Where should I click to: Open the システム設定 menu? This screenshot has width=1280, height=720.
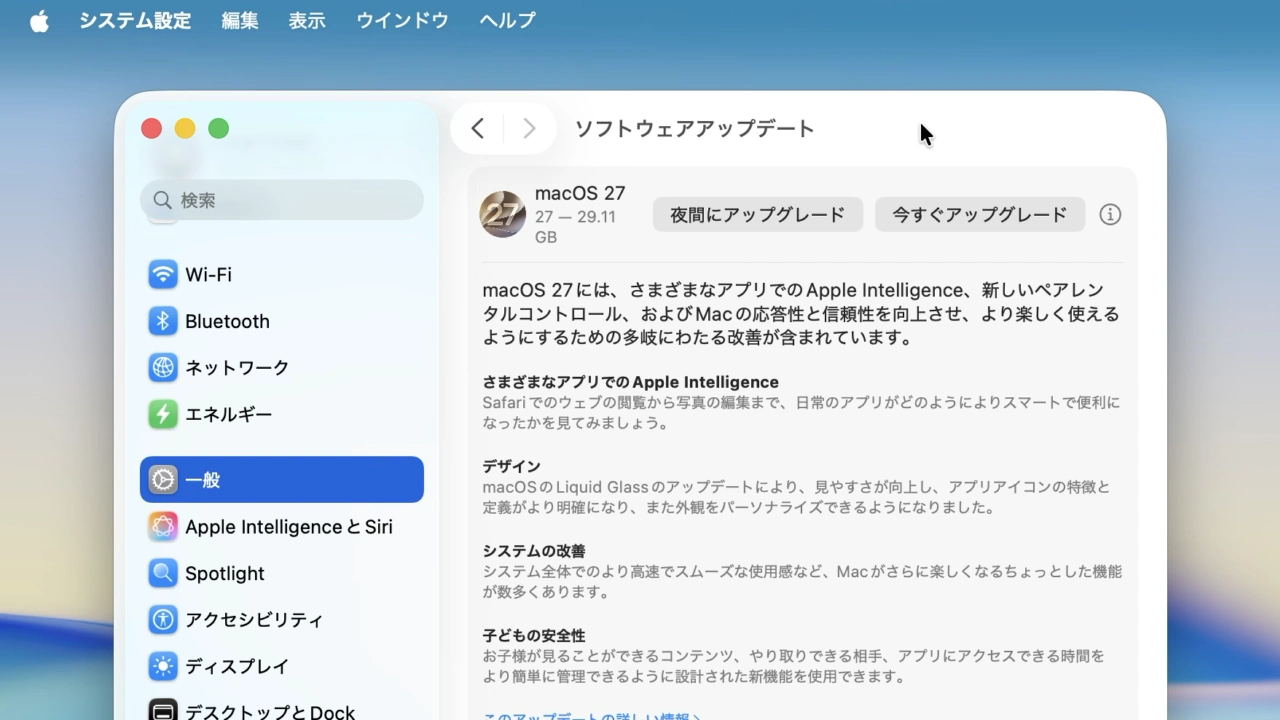(135, 21)
